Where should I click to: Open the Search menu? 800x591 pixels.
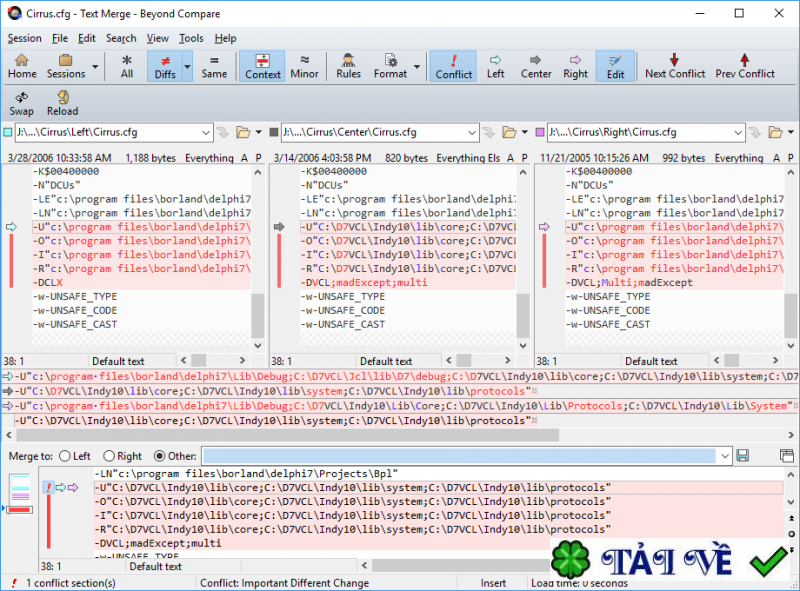click(121, 38)
